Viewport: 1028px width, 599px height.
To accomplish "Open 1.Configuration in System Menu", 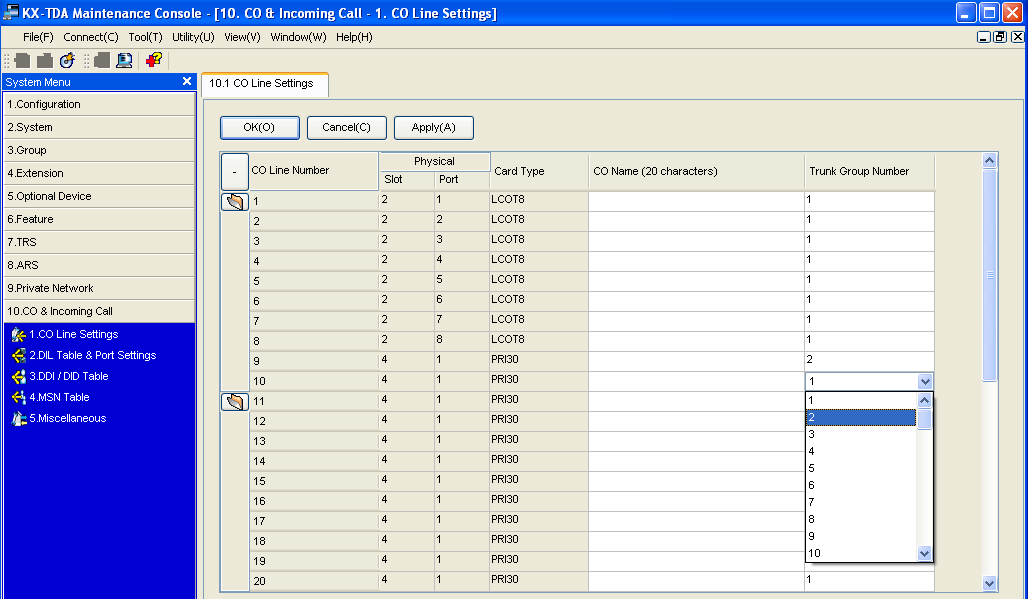I will (x=100, y=104).
